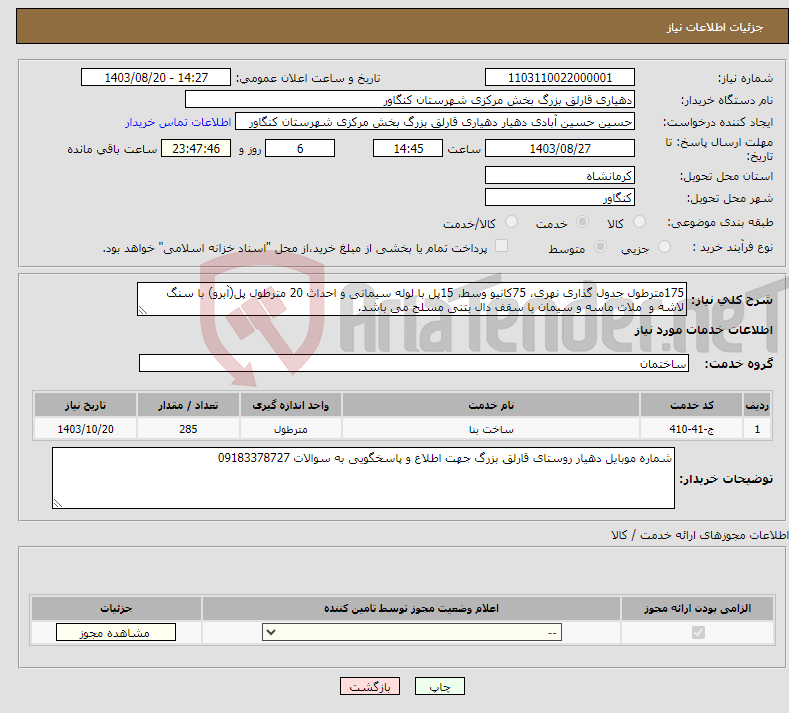Click the remaining time field 23:47:46
The image size is (789, 713).
196,148
